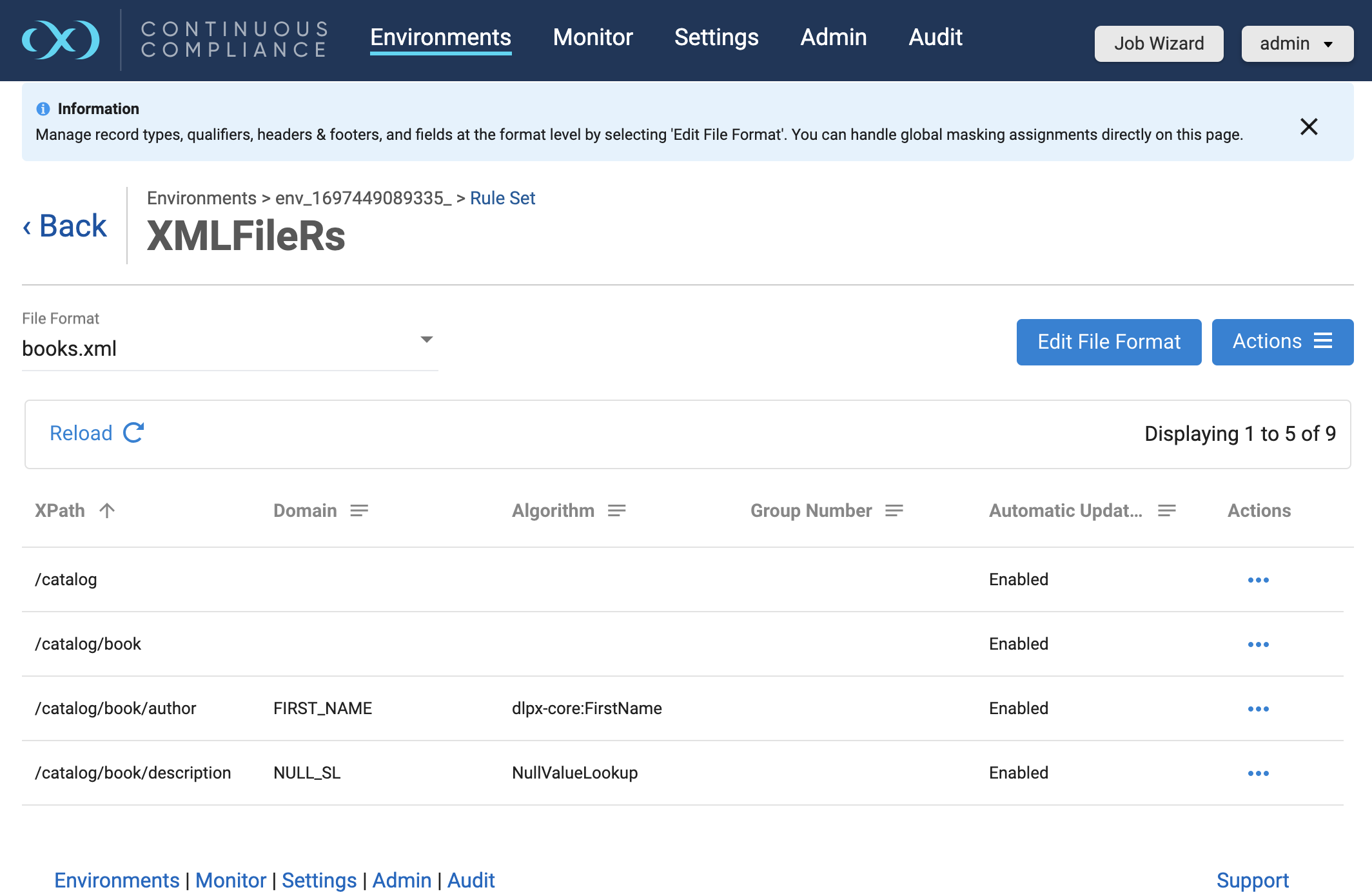Expand the books.xml File Format dropdown
This screenshot has height=892, width=1372.
tap(426, 340)
